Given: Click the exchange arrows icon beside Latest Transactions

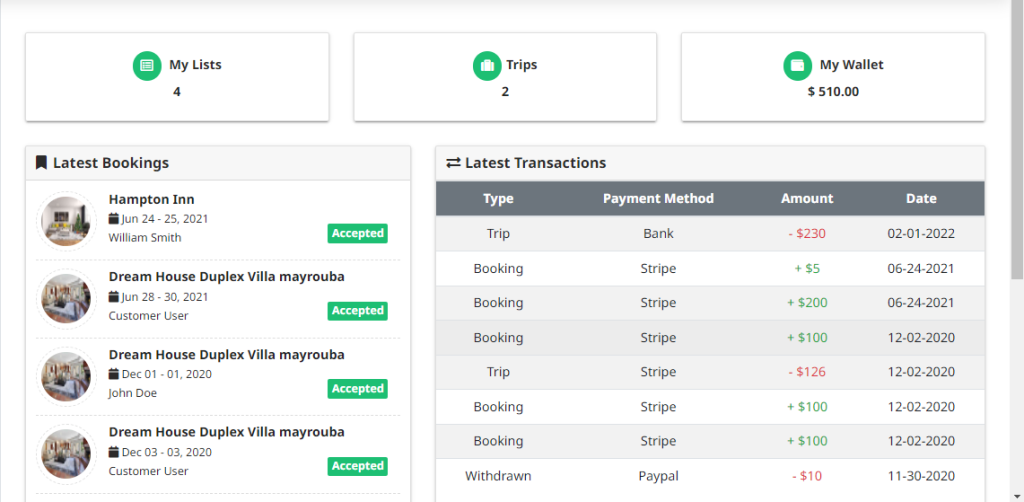Looking at the screenshot, I should (453, 163).
